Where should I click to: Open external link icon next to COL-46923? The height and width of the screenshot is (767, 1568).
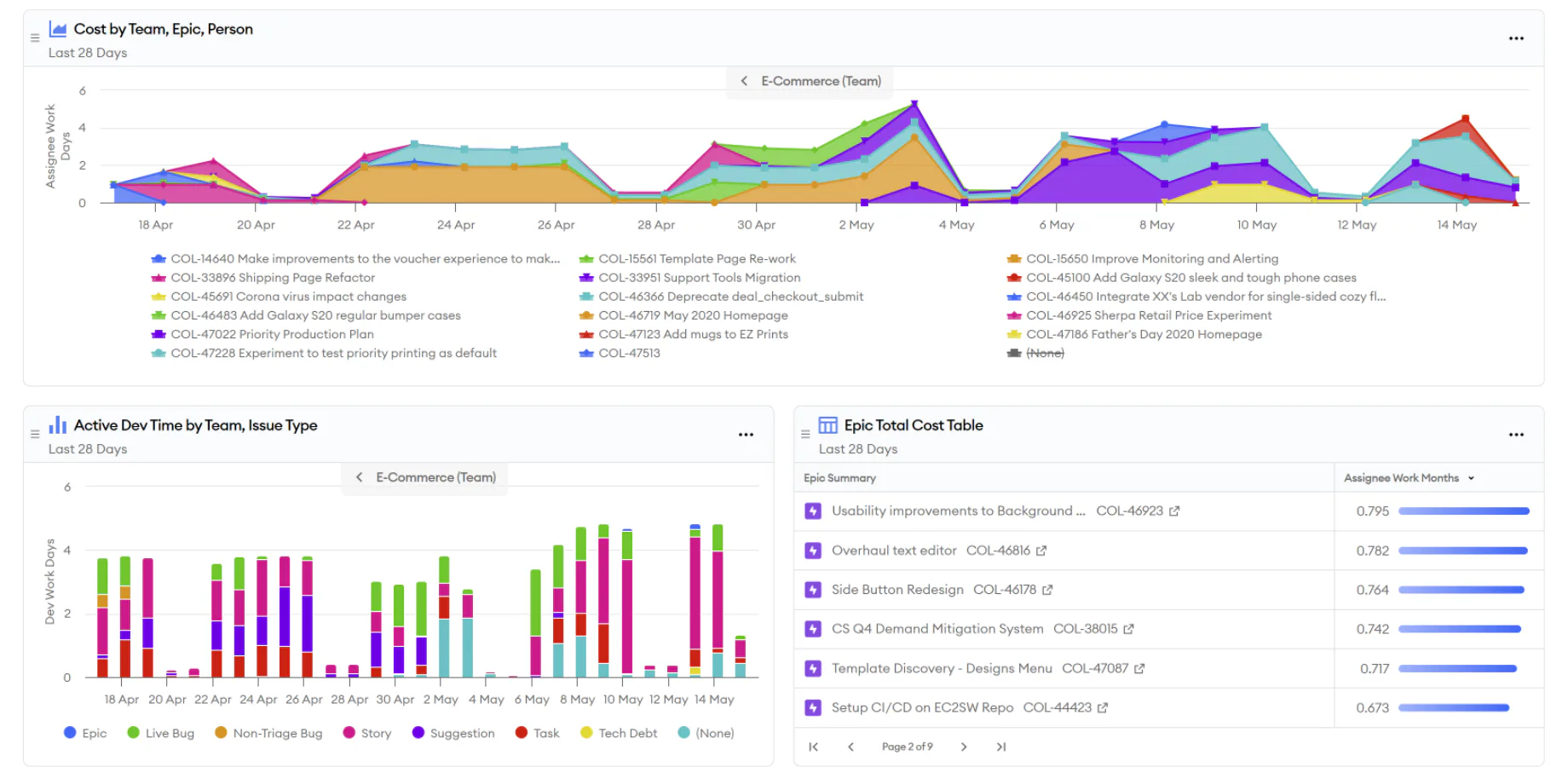1174,510
